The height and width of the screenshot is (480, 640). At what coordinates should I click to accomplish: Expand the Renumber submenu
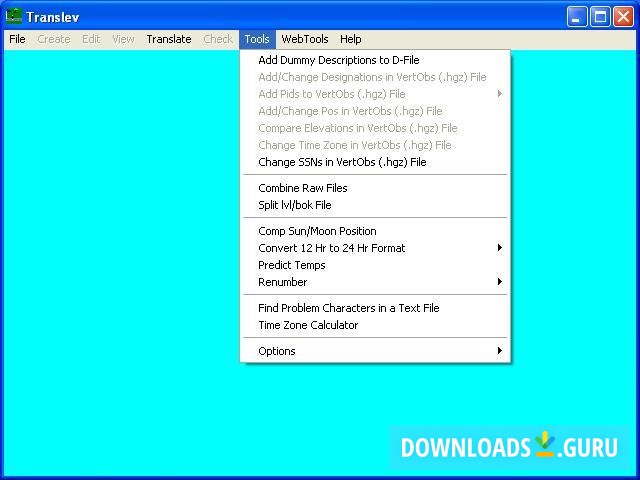tap(375, 282)
